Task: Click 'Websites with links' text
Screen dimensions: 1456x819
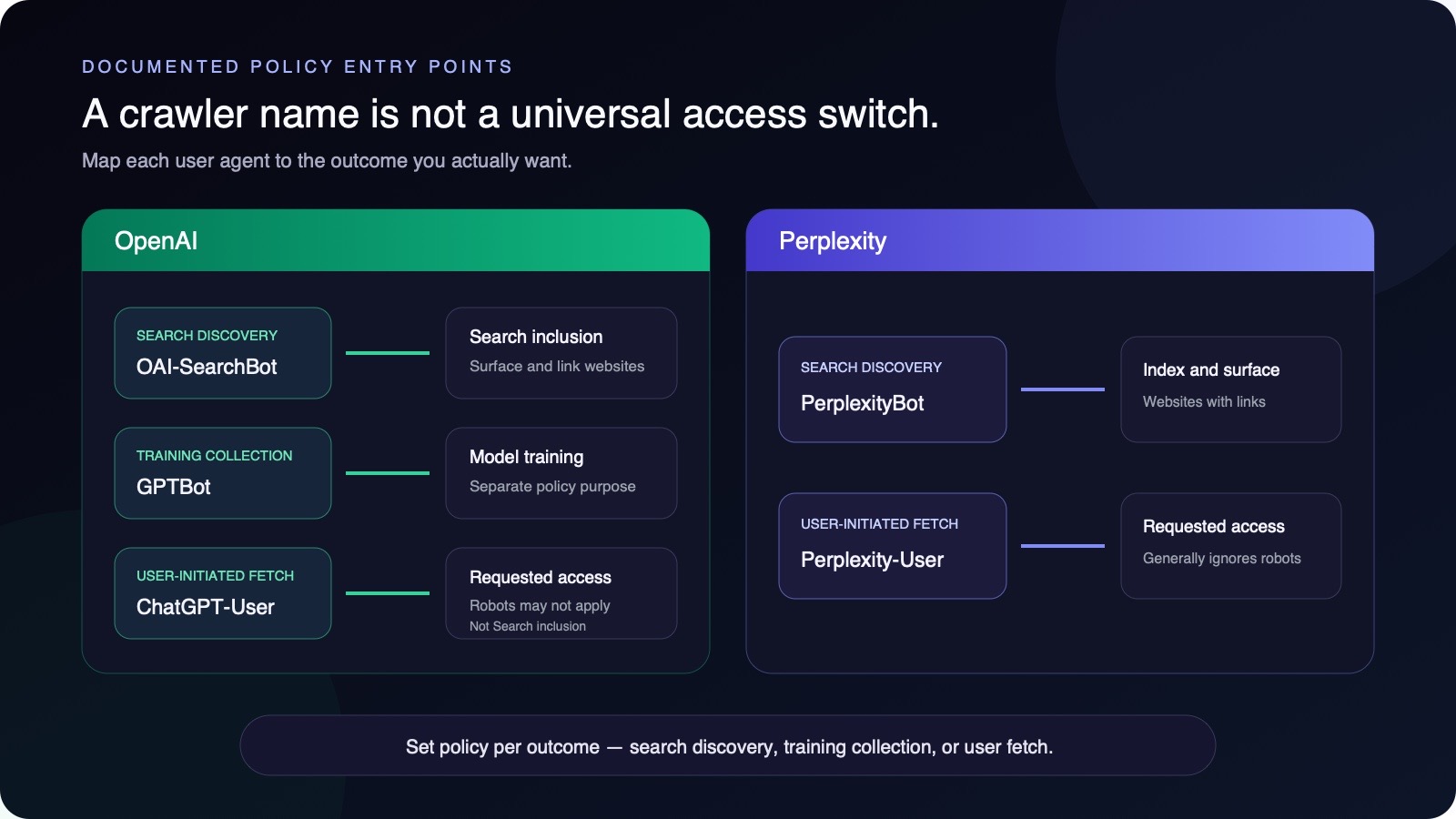Action: pyautogui.click(x=1204, y=401)
